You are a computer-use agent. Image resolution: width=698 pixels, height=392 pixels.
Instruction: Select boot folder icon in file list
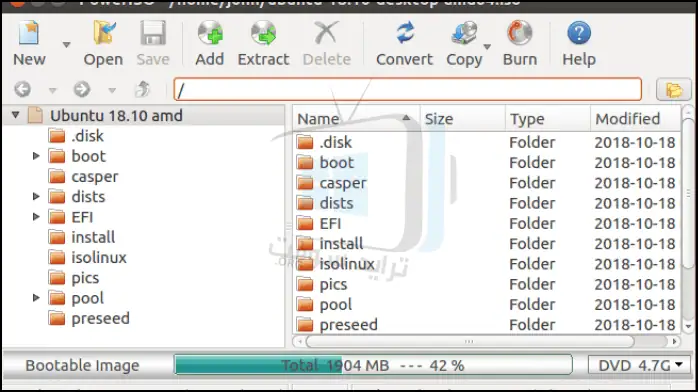[x=305, y=163]
